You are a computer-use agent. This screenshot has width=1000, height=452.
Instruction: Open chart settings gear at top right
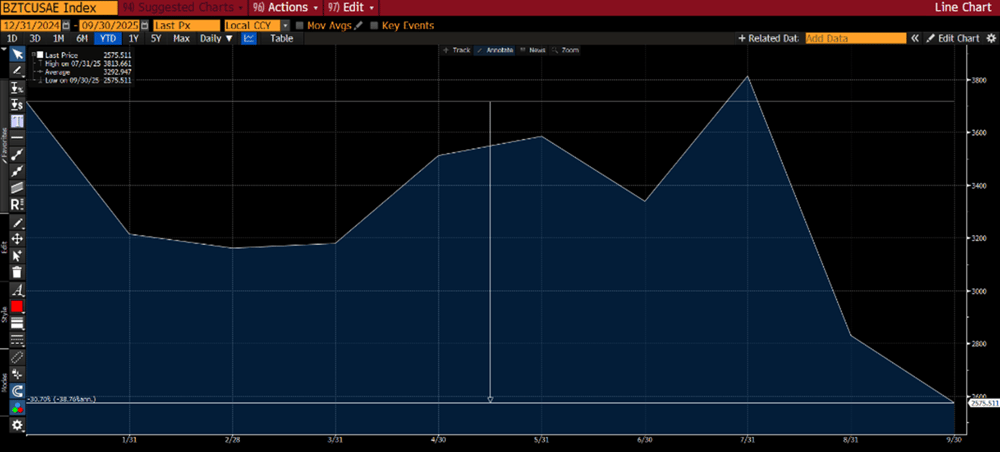(989, 38)
